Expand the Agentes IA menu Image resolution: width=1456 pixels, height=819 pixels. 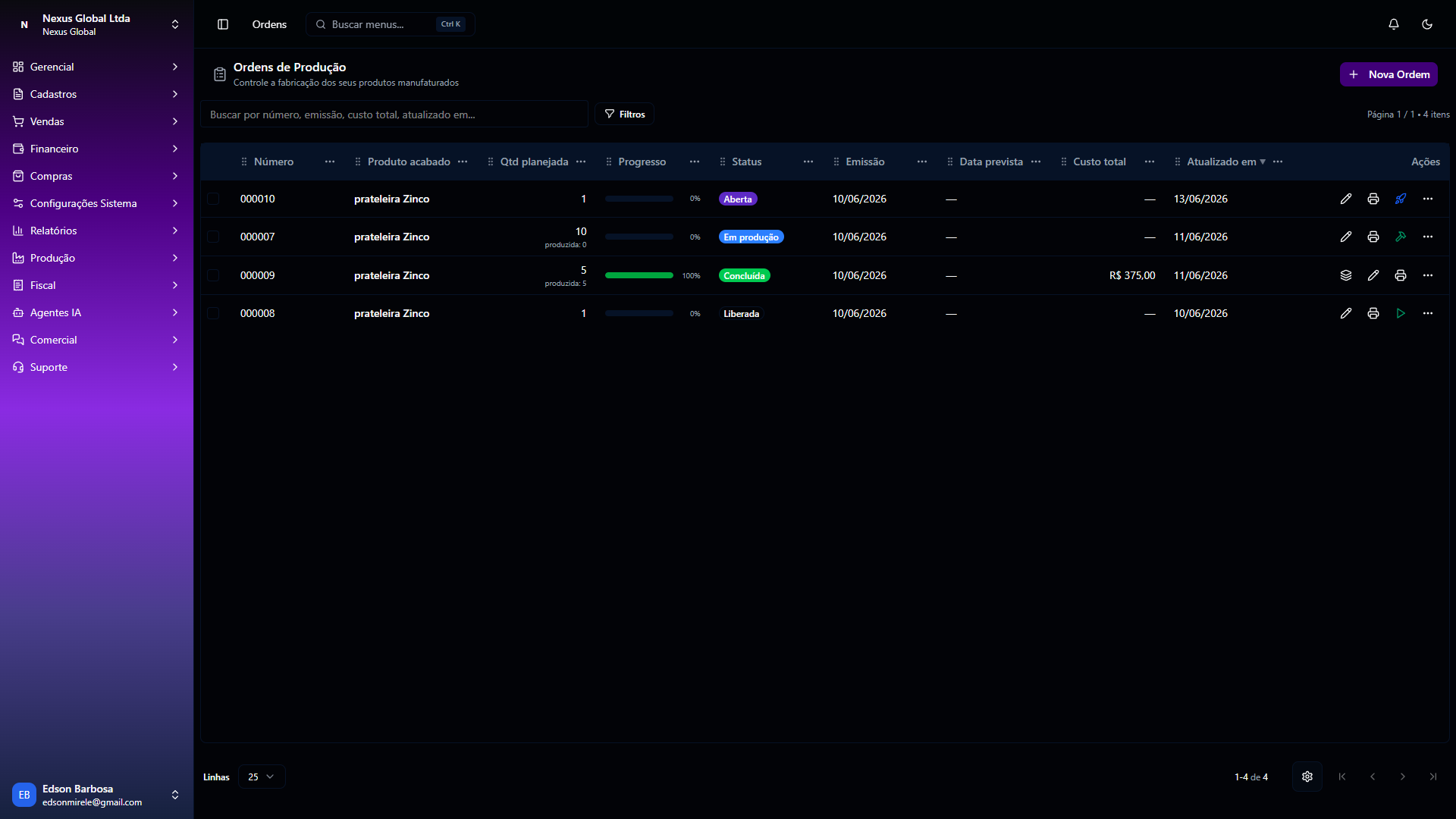pyautogui.click(x=97, y=312)
